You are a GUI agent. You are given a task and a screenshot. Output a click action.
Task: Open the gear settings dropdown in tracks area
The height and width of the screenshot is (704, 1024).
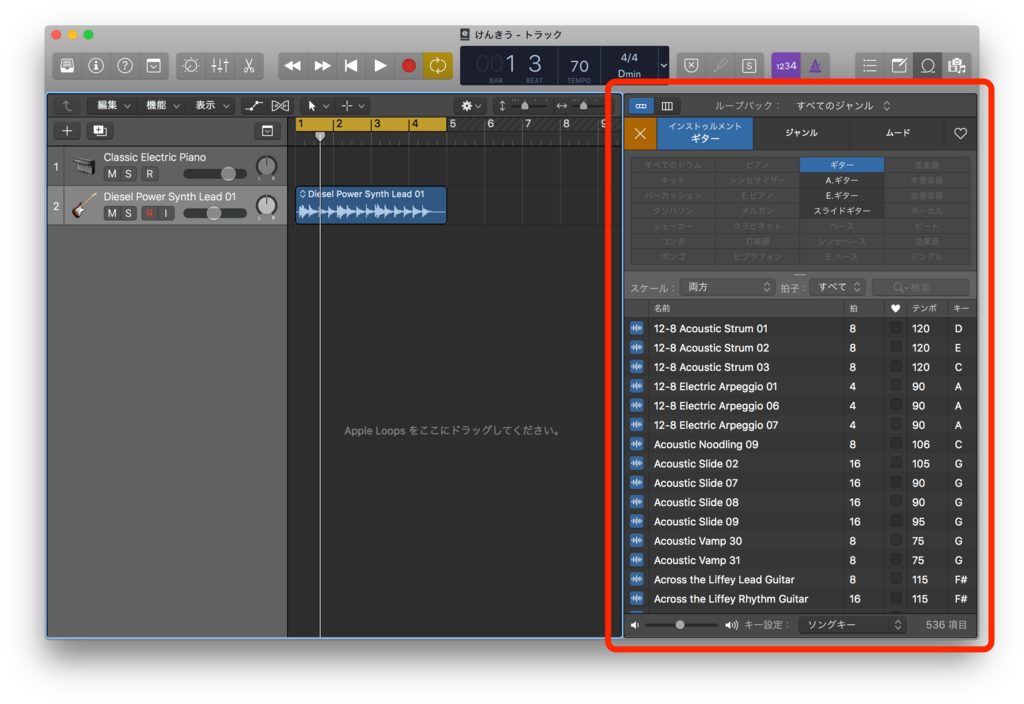tap(471, 105)
